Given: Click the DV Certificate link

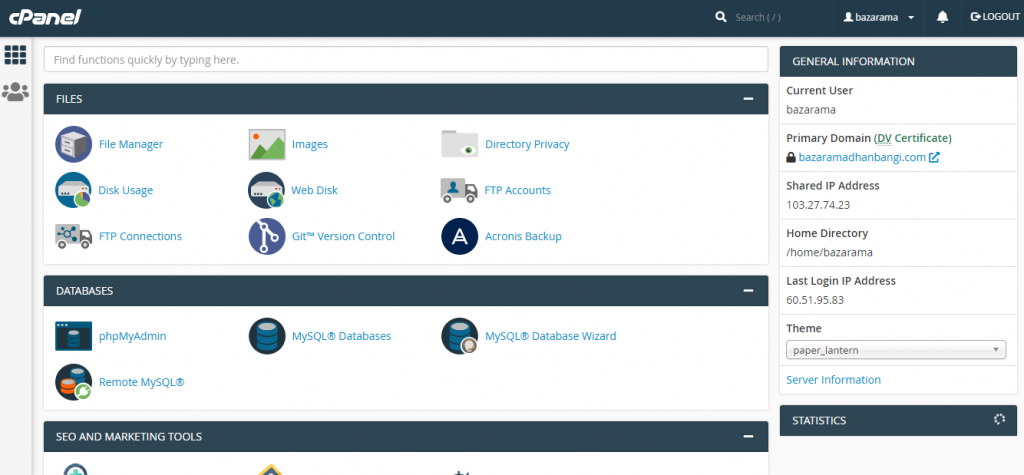Looking at the screenshot, I should click(913, 139).
